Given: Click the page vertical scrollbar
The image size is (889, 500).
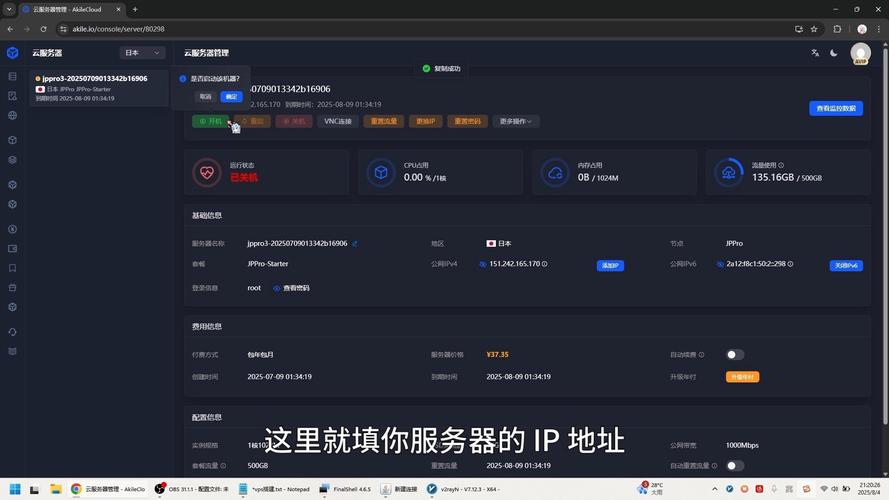Looking at the screenshot, I should [885, 238].
